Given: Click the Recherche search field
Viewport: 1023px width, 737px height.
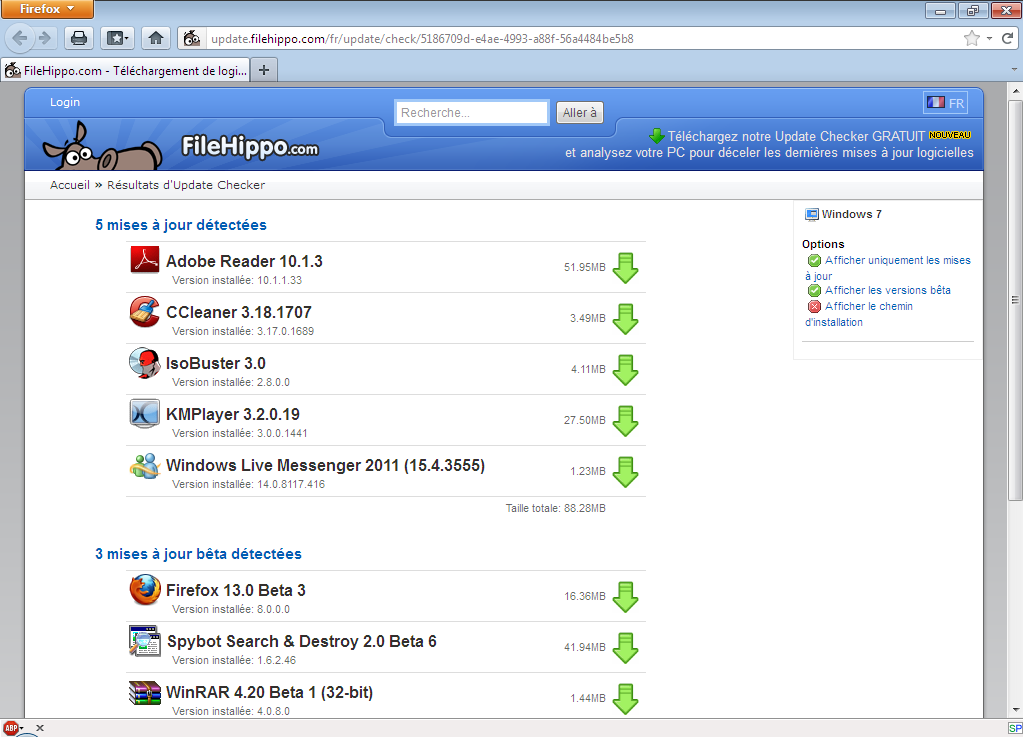Looking at the screenshot, I should point(472,113).
